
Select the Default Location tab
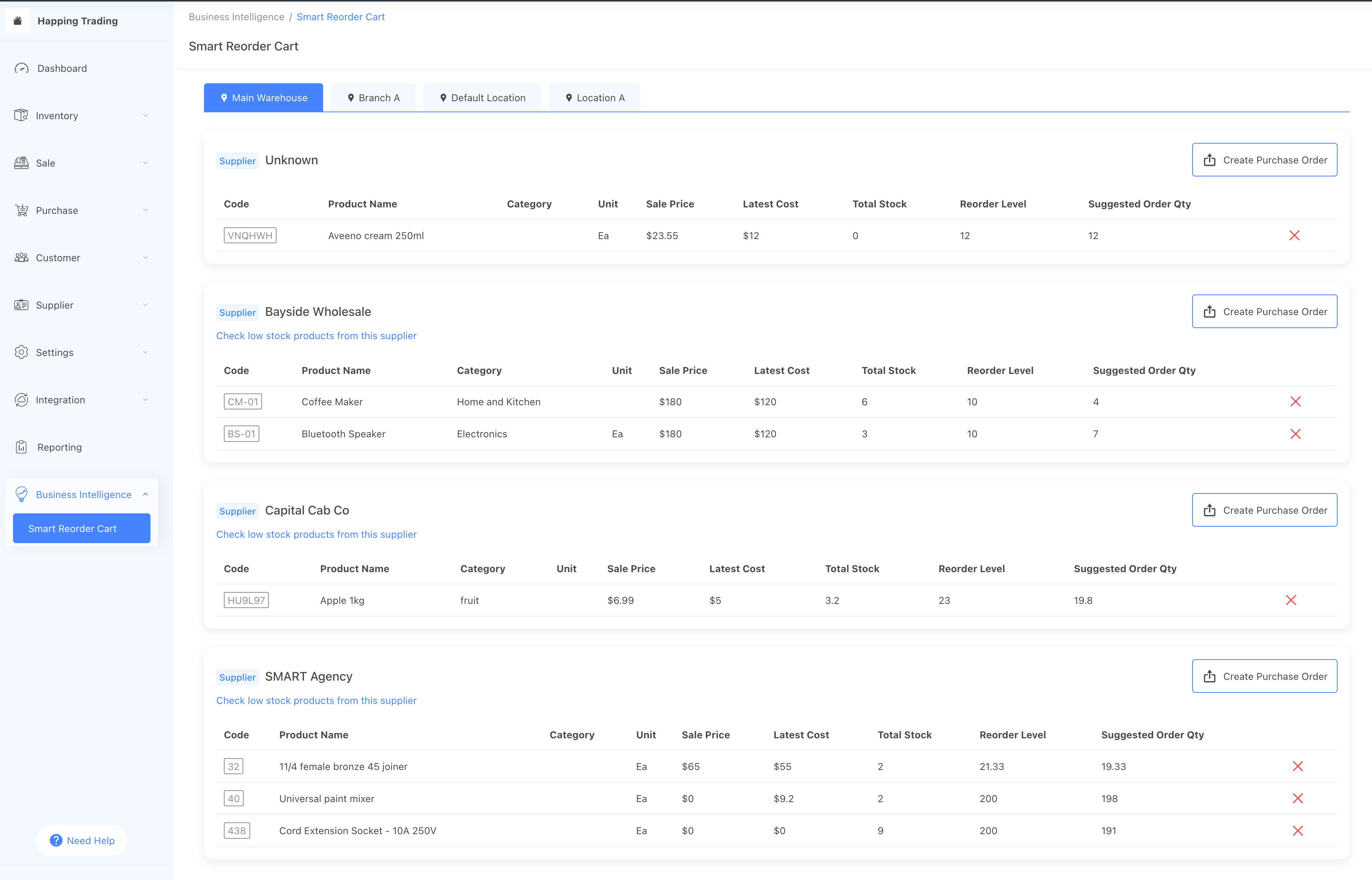482,98
